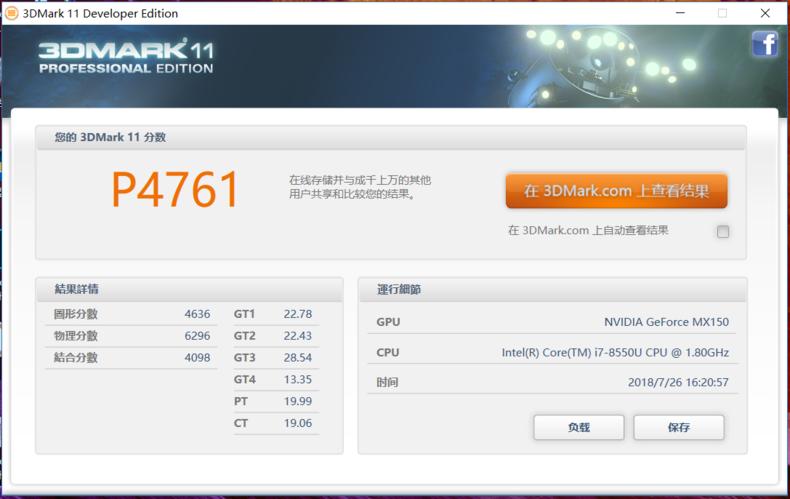The width and height of the screenshot is (790, 499).
Task: Select timestamp 2018/7/26 16:20:57
Action: [x=678, y=382]
